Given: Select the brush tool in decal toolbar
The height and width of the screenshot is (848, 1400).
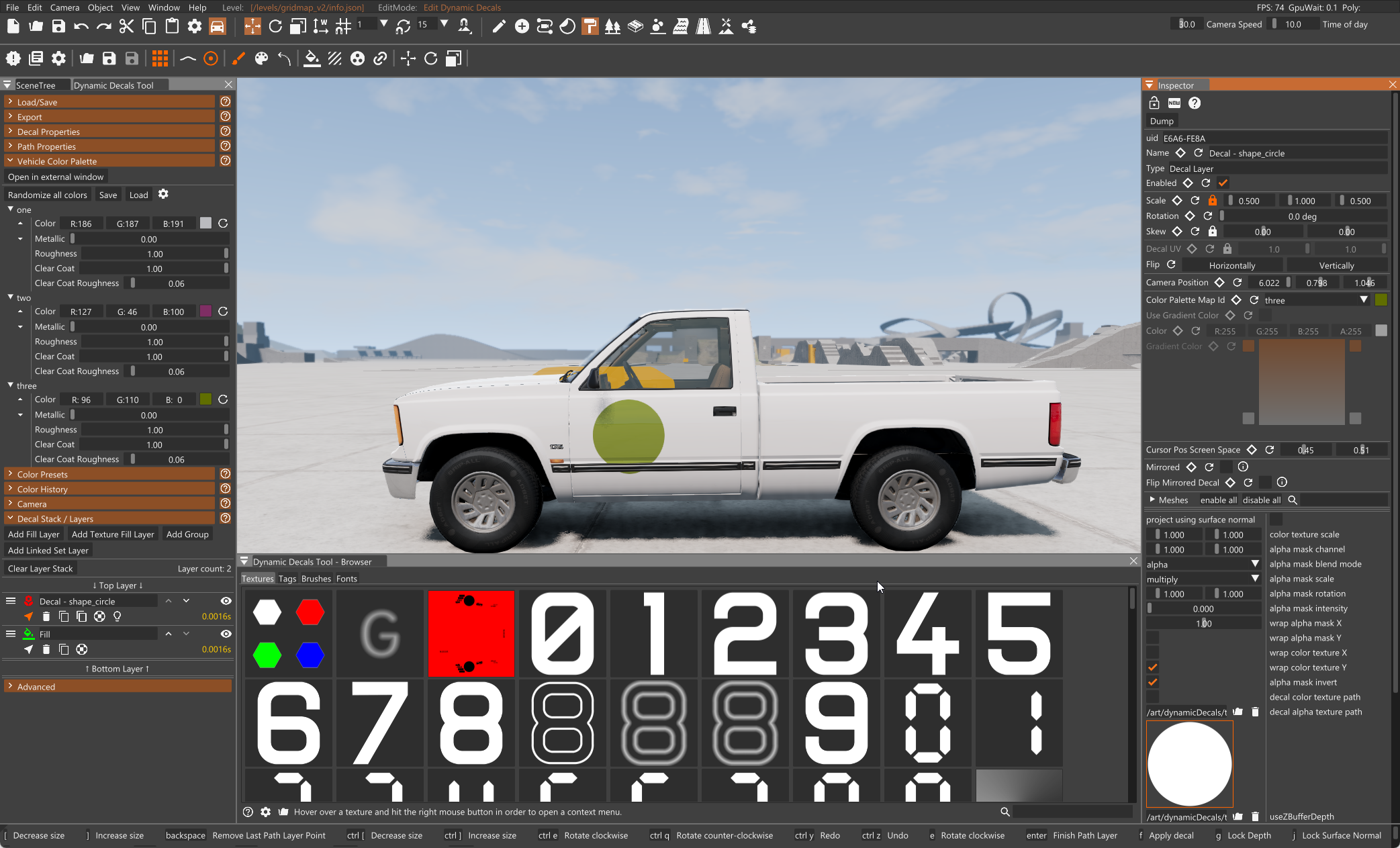Looking at the screenshot, I should (238, 58).
